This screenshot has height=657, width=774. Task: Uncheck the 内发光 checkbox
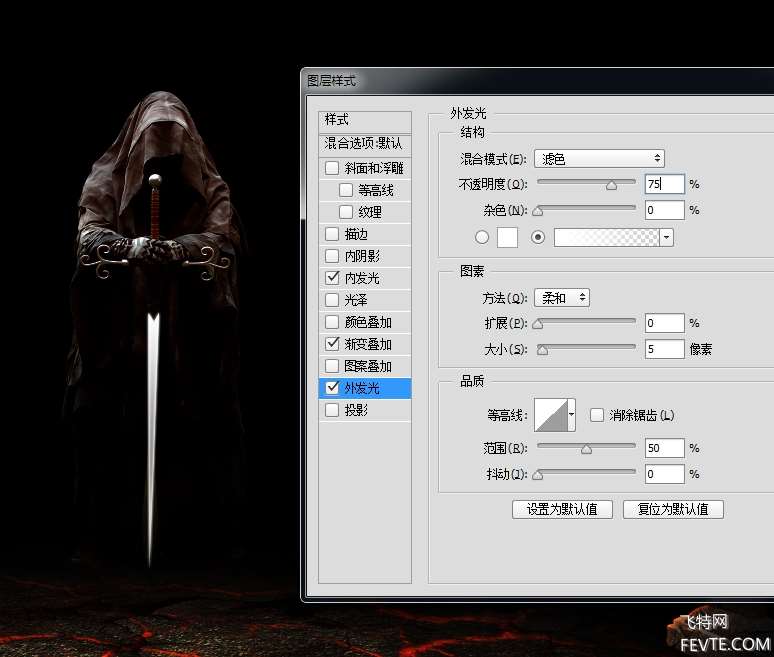click(332, 277)
